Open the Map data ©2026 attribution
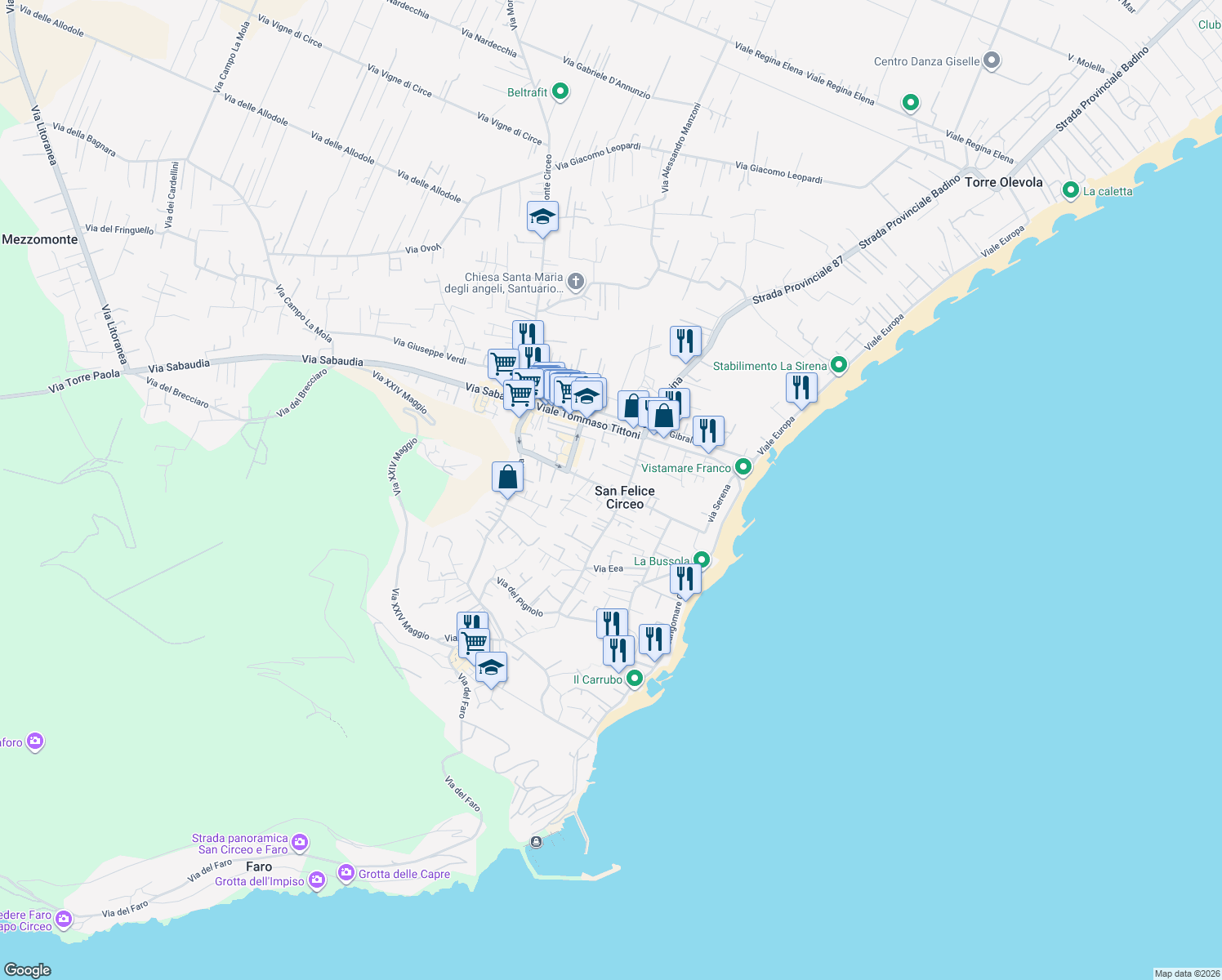1222x980 pixels. [x=1177, y=973]
